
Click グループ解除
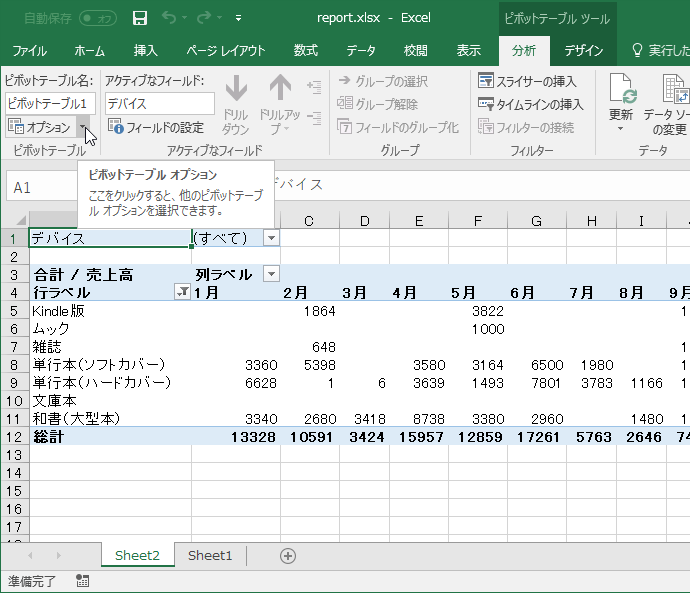click(377, 104)
